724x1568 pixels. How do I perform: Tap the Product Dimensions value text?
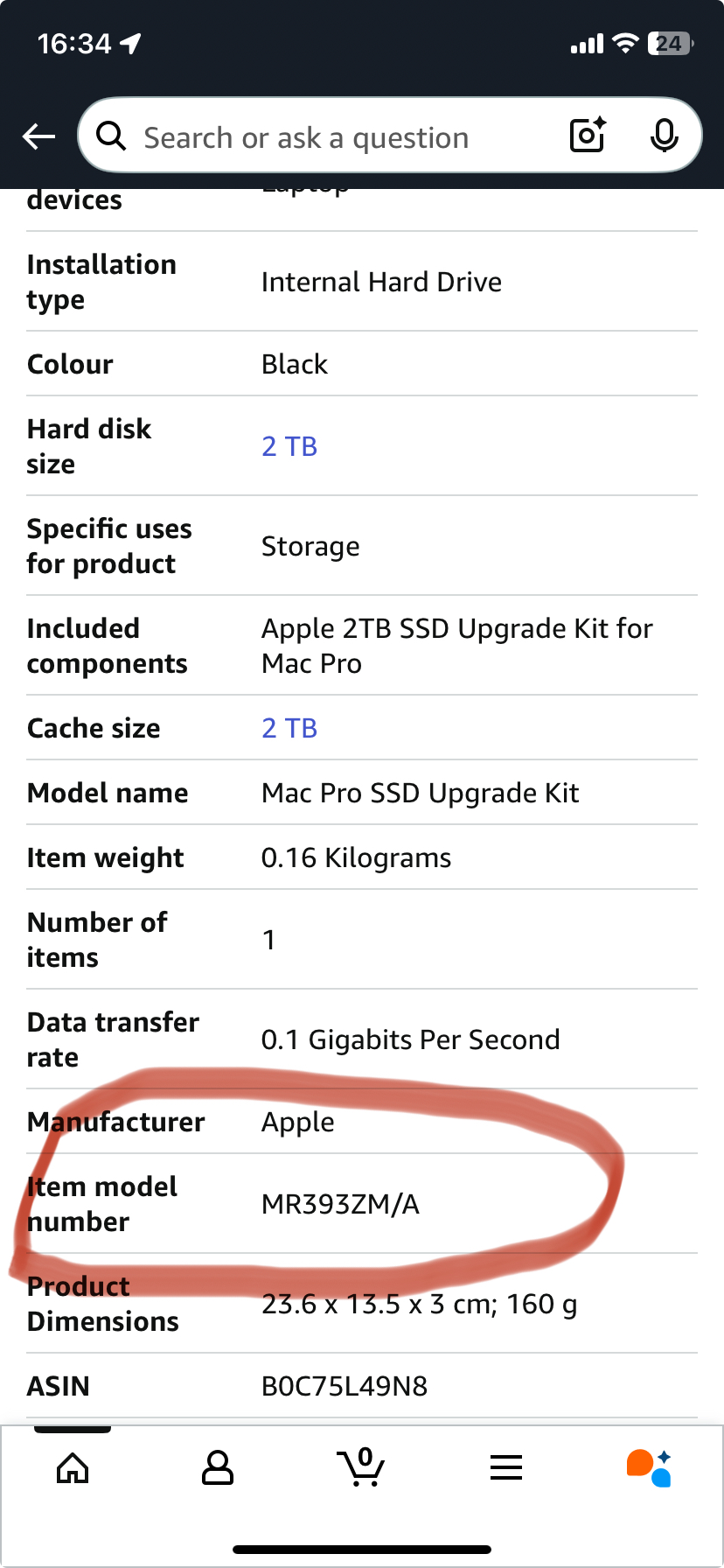[x=420, y=1304]
